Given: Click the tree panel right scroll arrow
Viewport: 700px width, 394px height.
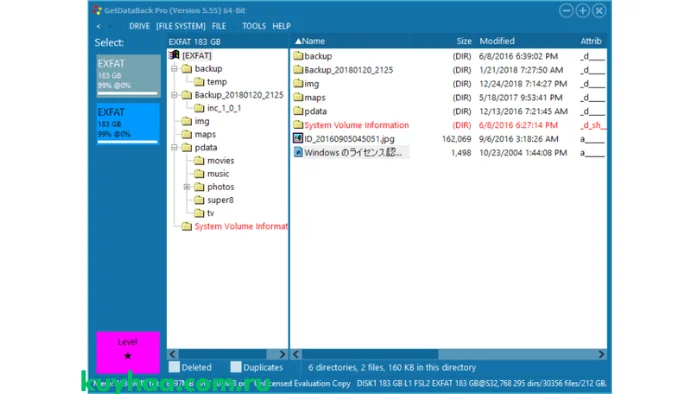Looking at the screenshot, I should pyautogui.click(x=282, y=354).
